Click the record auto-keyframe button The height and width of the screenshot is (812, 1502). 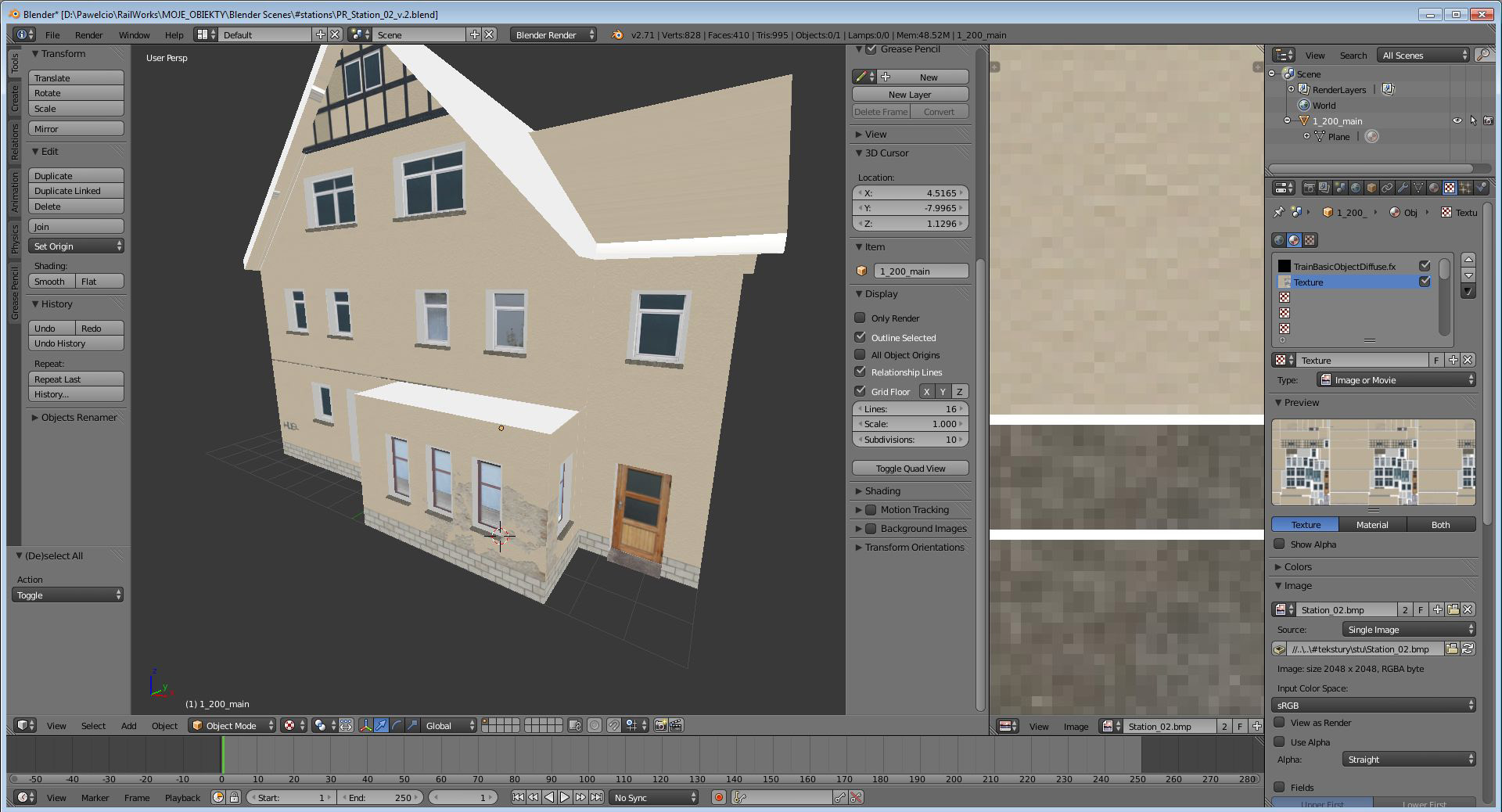[718, 797]
